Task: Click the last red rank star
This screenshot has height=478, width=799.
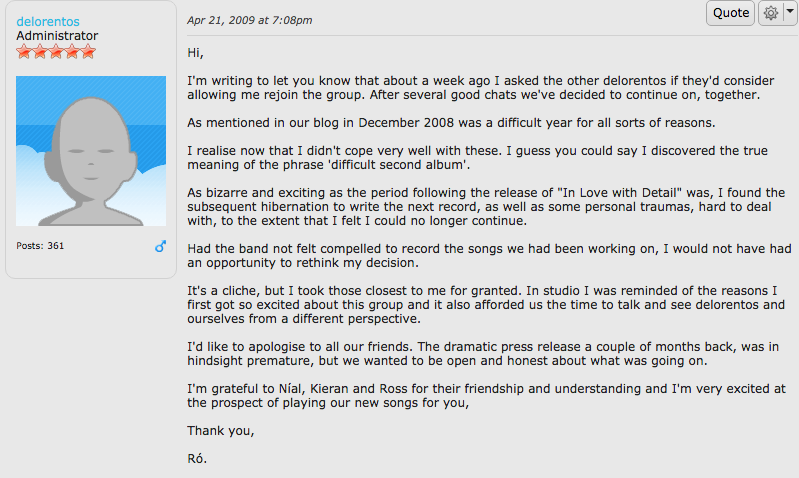Action: coord(88,51)
